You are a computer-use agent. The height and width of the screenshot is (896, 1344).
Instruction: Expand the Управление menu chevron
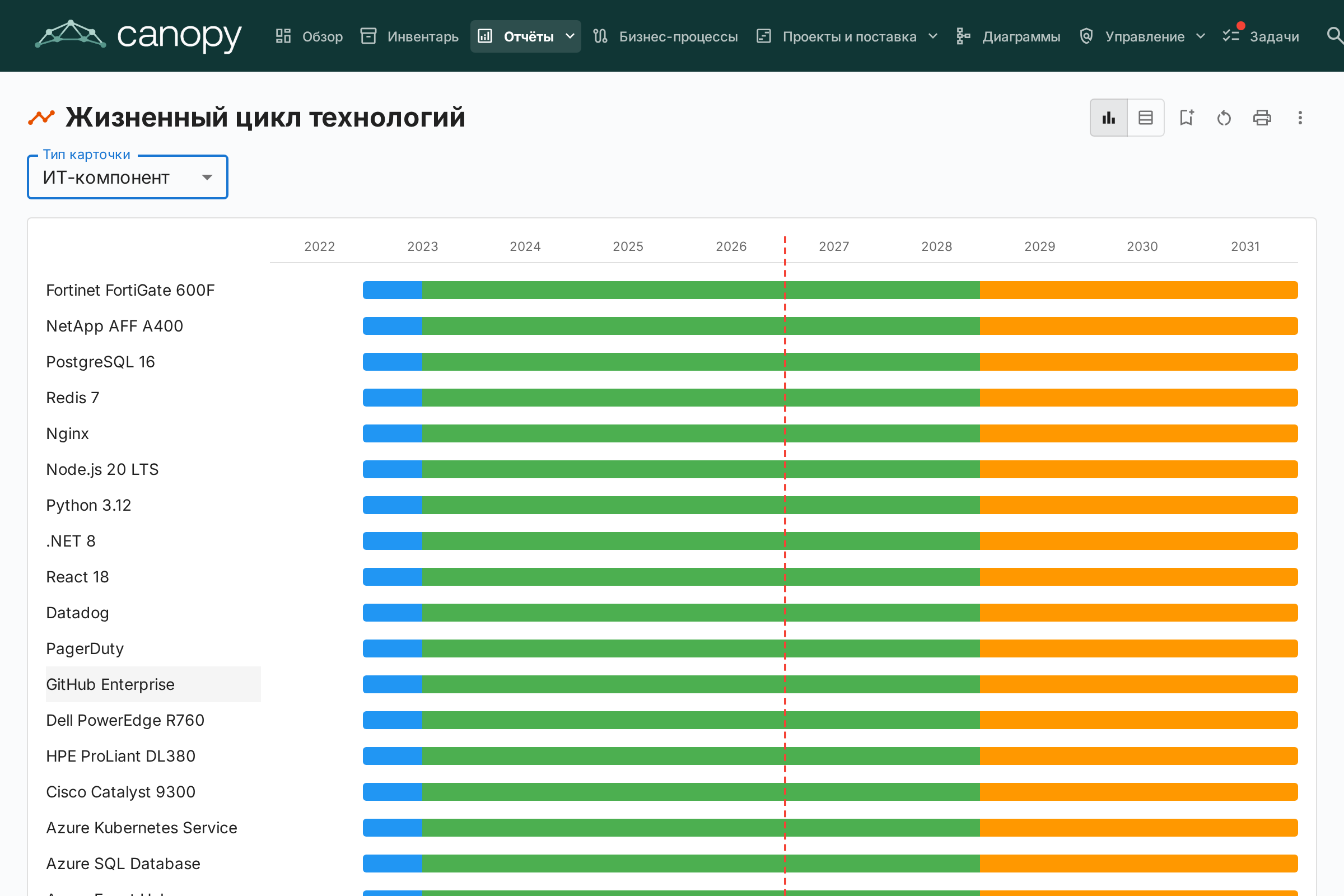[x=1201, y=36]
